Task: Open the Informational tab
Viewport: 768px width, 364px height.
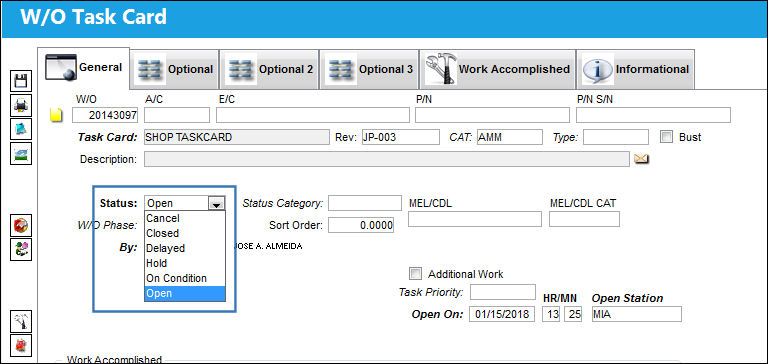Action: coord(635,70)
